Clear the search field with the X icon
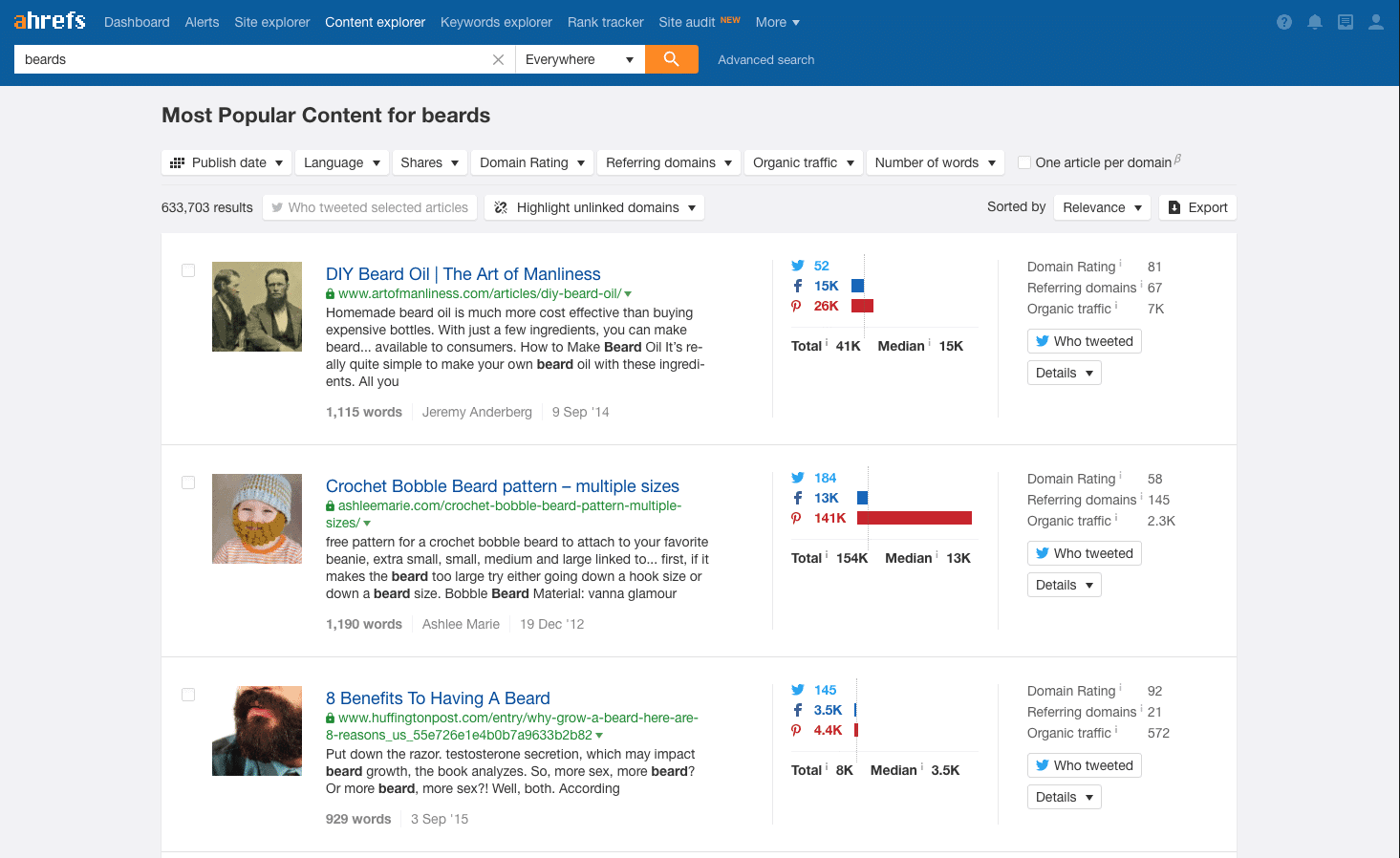The width and height of the screenshot is (1400, 858). pyautogui.click(x=498, y=59)
